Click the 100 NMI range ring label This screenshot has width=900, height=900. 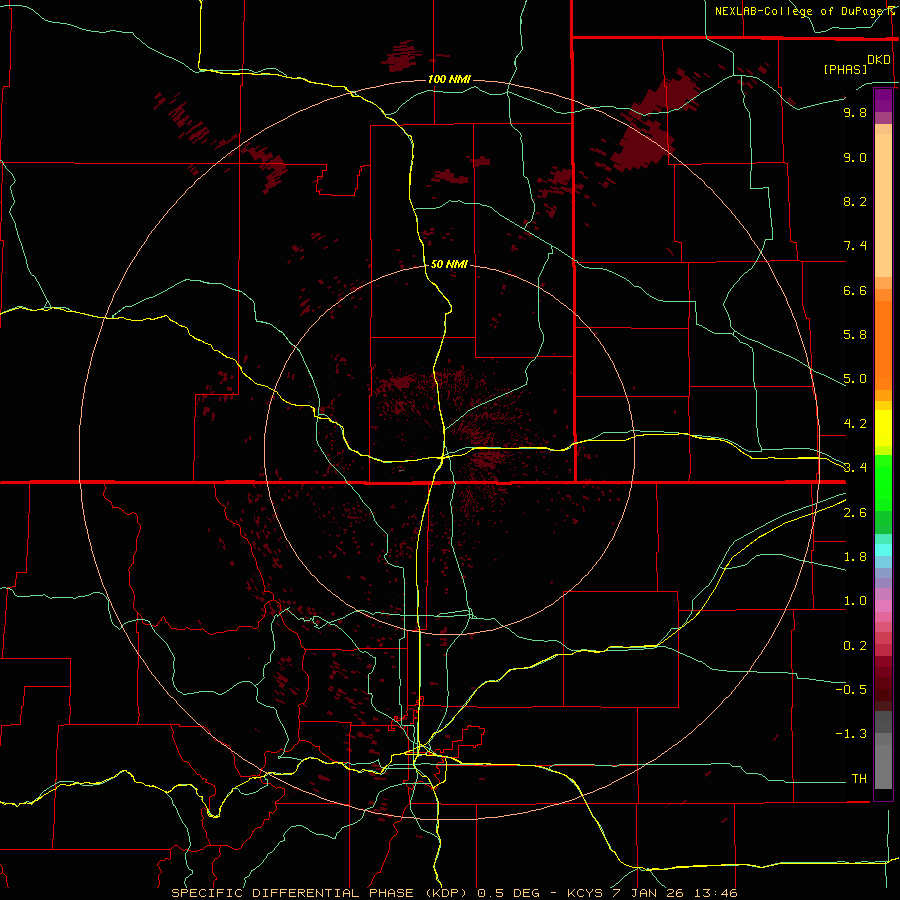pyautogui.click(x=449, y=79)
